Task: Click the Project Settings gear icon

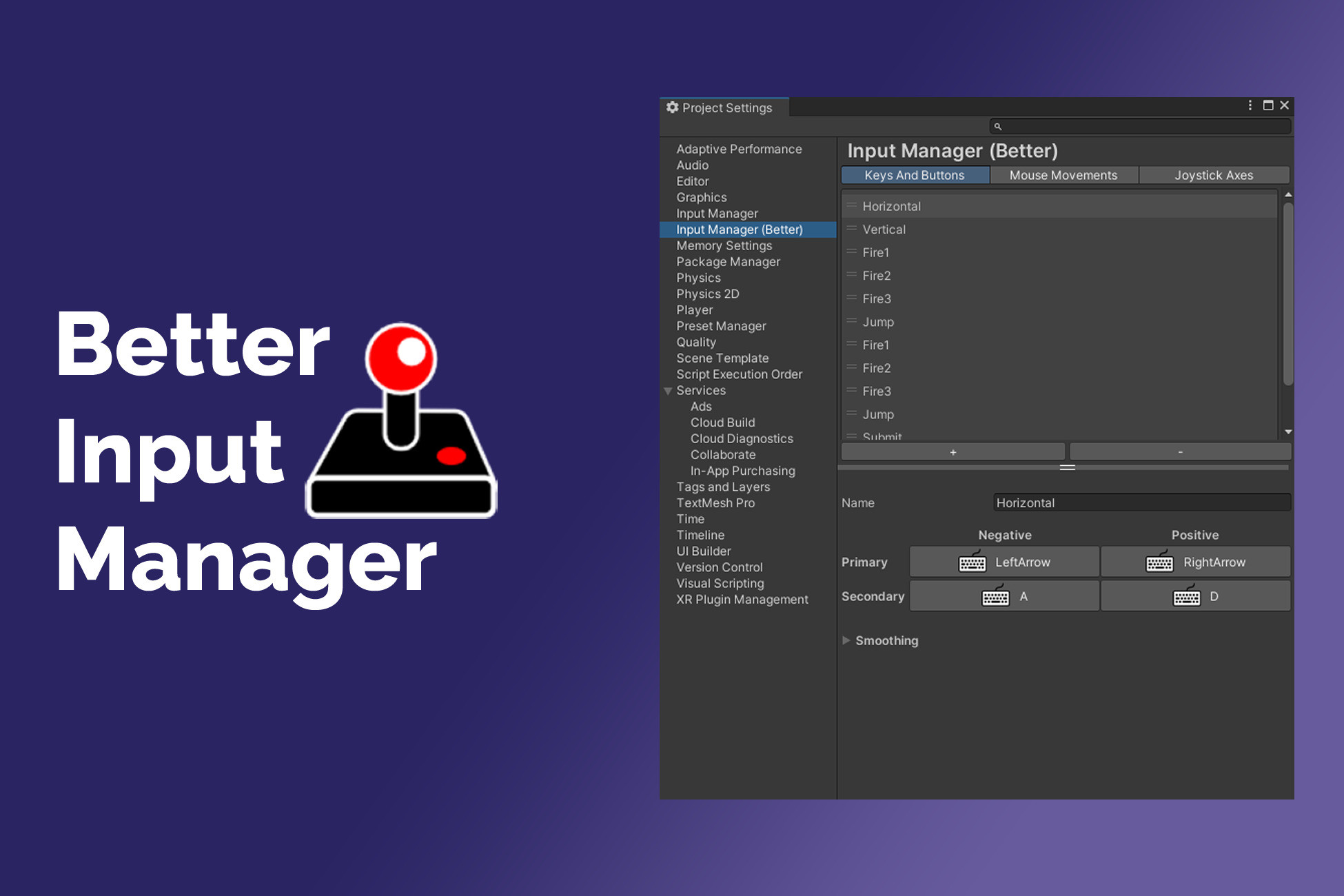Action: [x=672, y=108]
